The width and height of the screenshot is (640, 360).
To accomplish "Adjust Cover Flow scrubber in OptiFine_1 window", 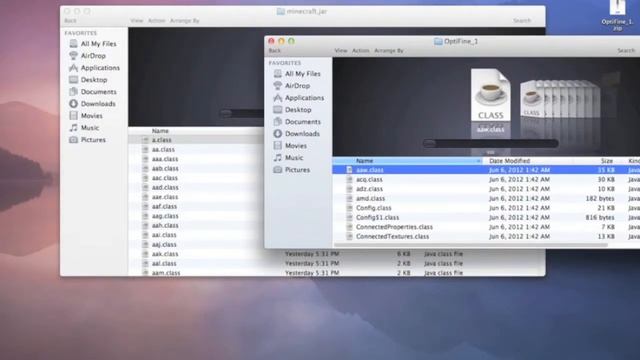I will 490,143.
